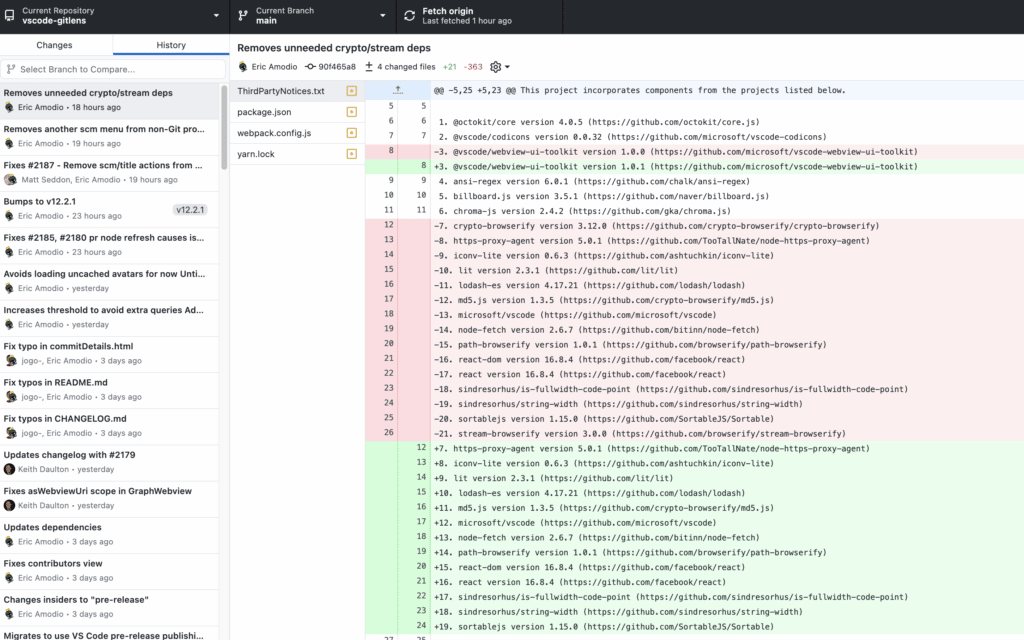Focus the Select Branch to Compare field
This screenshot has width=1024, height=640.
point(114,69)
